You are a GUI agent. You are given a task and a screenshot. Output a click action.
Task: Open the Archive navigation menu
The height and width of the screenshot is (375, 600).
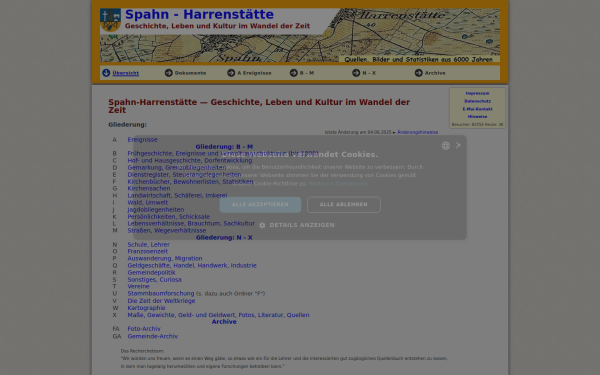click(x=435, y=73)
